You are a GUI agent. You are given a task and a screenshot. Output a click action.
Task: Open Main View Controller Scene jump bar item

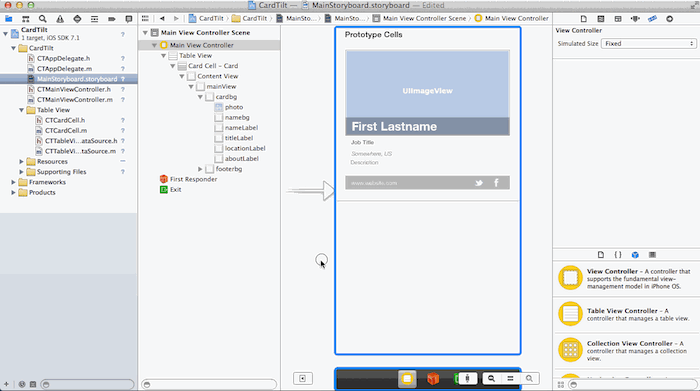(419, 18)
